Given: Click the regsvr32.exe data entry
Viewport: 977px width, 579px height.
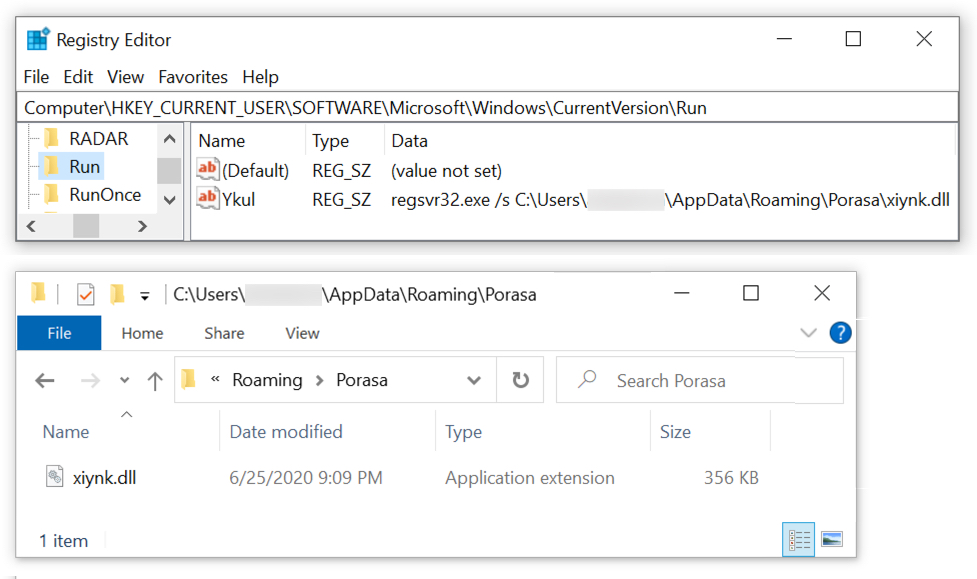Looking at the screenshot, I should (670, 199).
